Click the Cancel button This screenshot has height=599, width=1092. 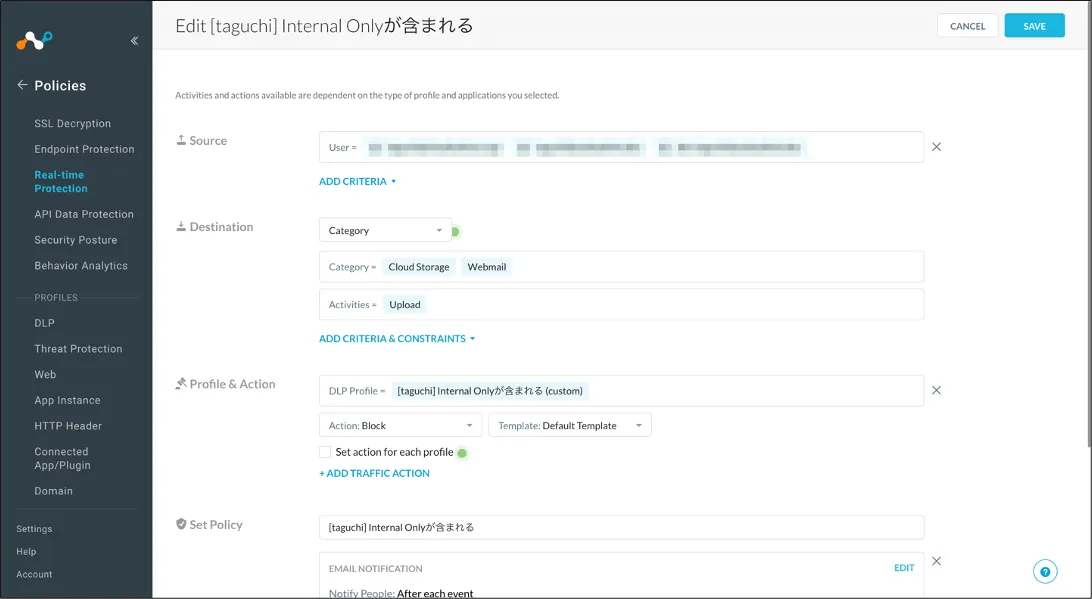click(x=967, y=26)
